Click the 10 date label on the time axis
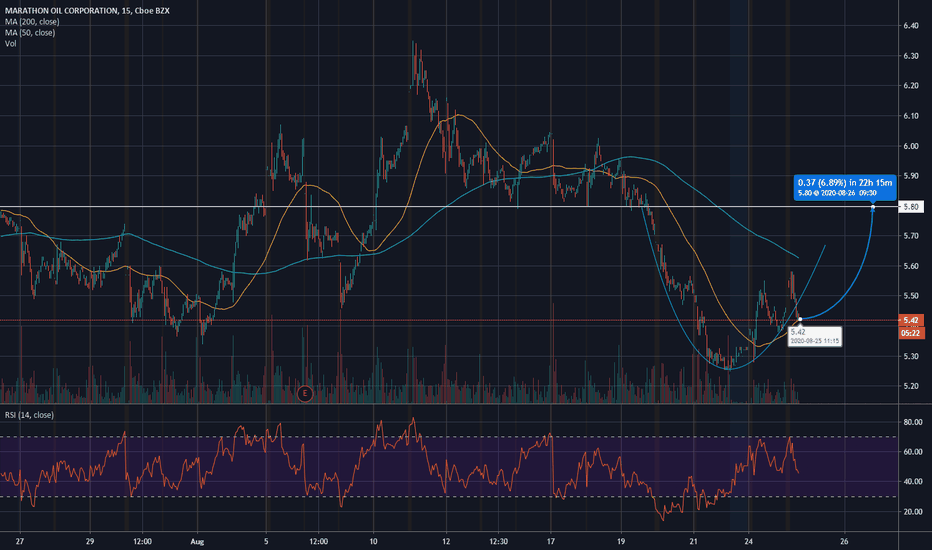 click(373, 542)
